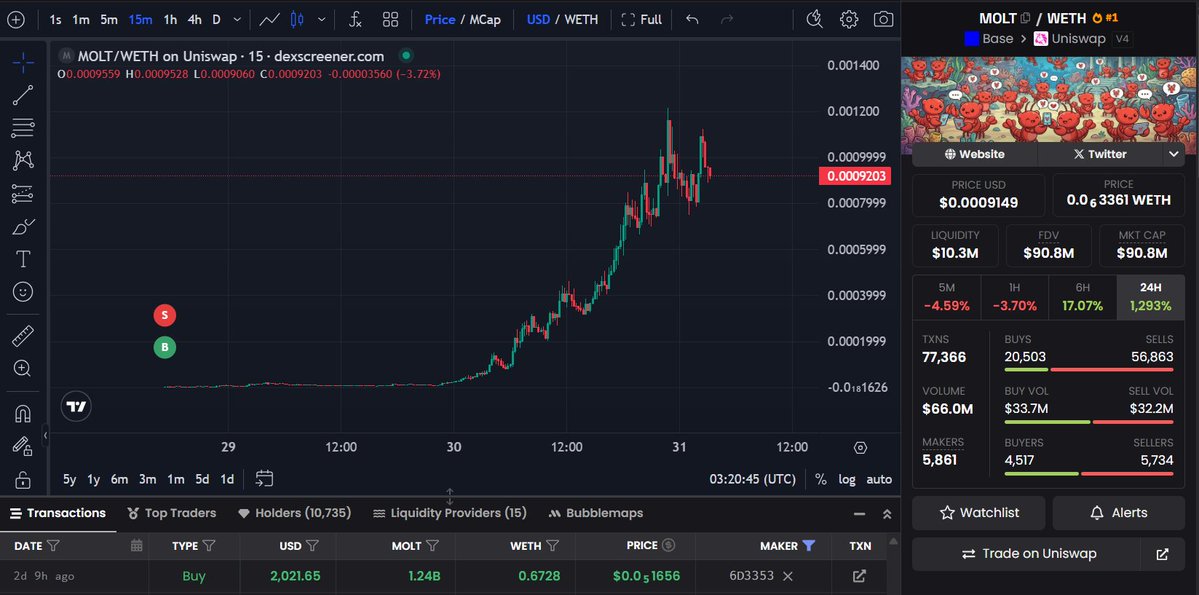Select the 6H price change period
The width and height of the screenshot is (1199, 595).
click(1083, 298)
